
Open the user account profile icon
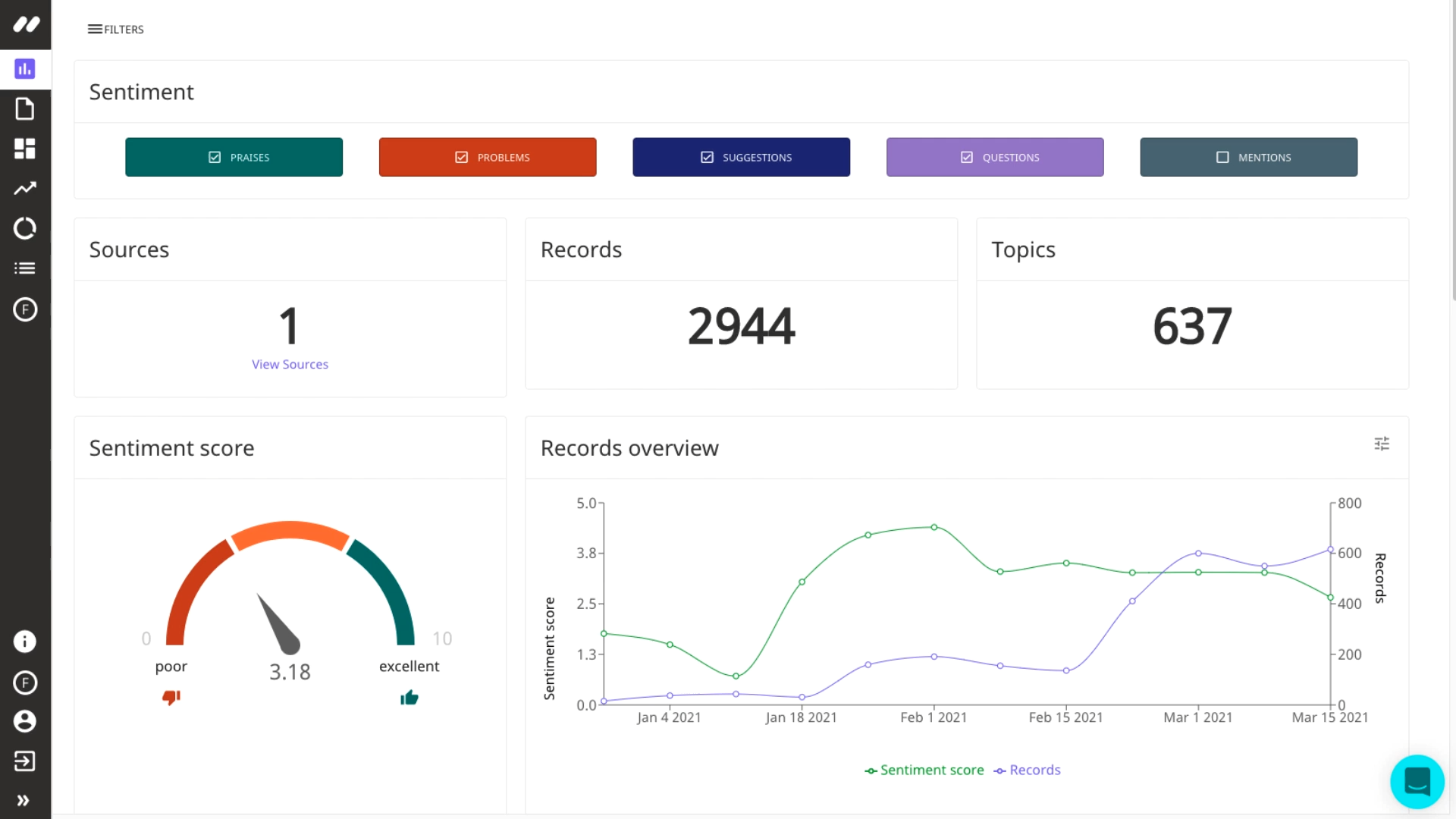25,721
